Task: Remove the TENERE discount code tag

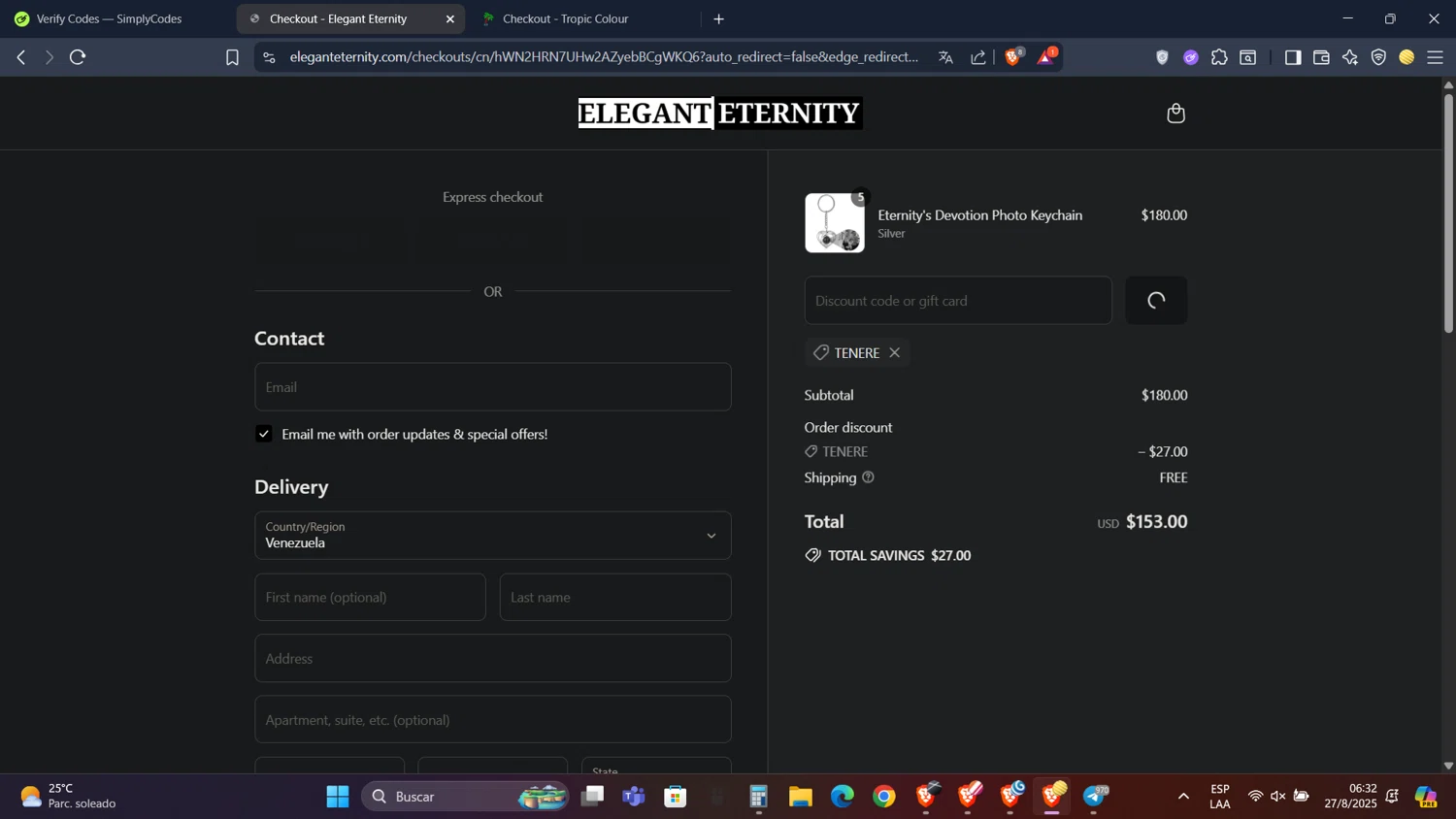Action: [x=895, y=352]
